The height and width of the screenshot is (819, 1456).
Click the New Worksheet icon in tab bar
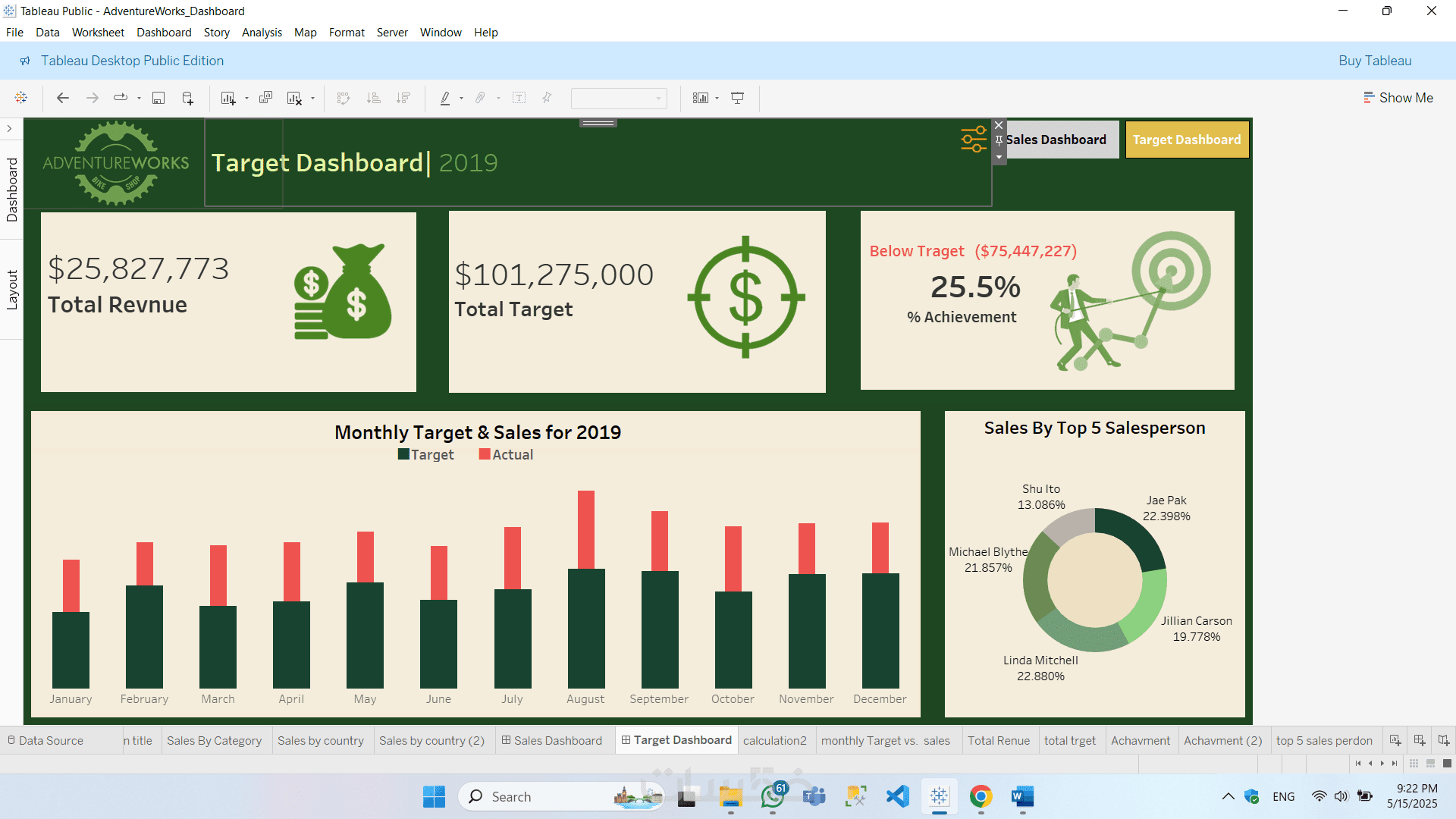point(1395,741)
